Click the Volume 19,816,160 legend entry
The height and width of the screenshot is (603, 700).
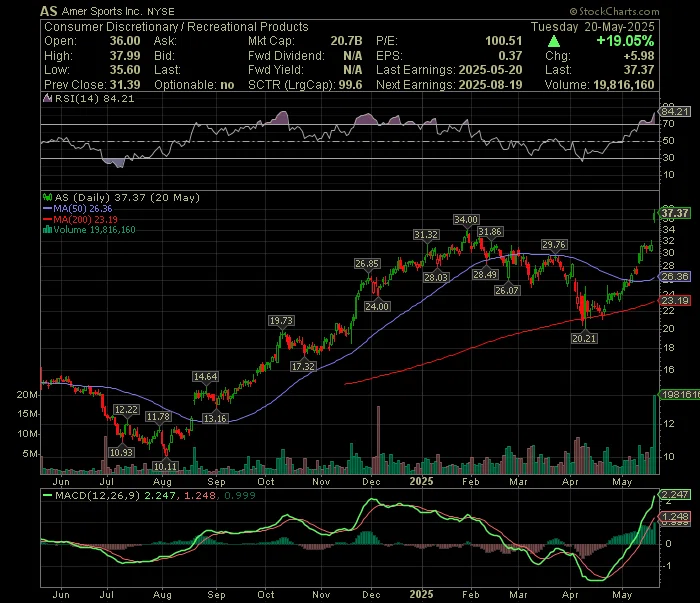click(94, 230)
